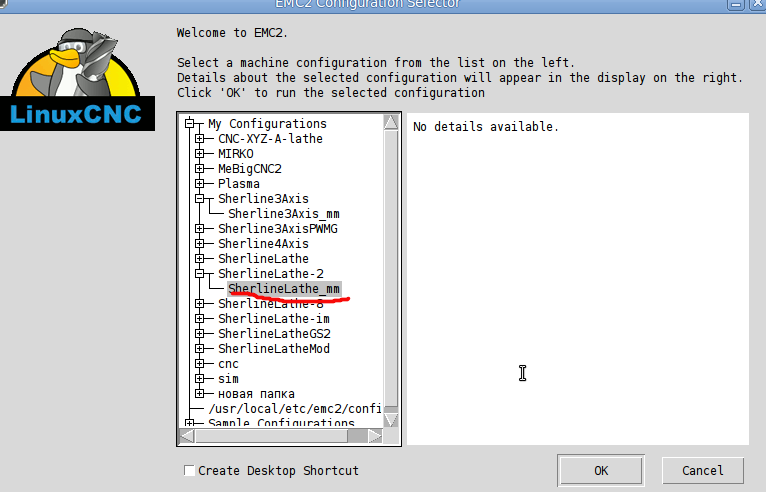Select Sherline3AxisPWMG in the tree
The width and height of the screenshot is (766, 492).
coord(277,229)
